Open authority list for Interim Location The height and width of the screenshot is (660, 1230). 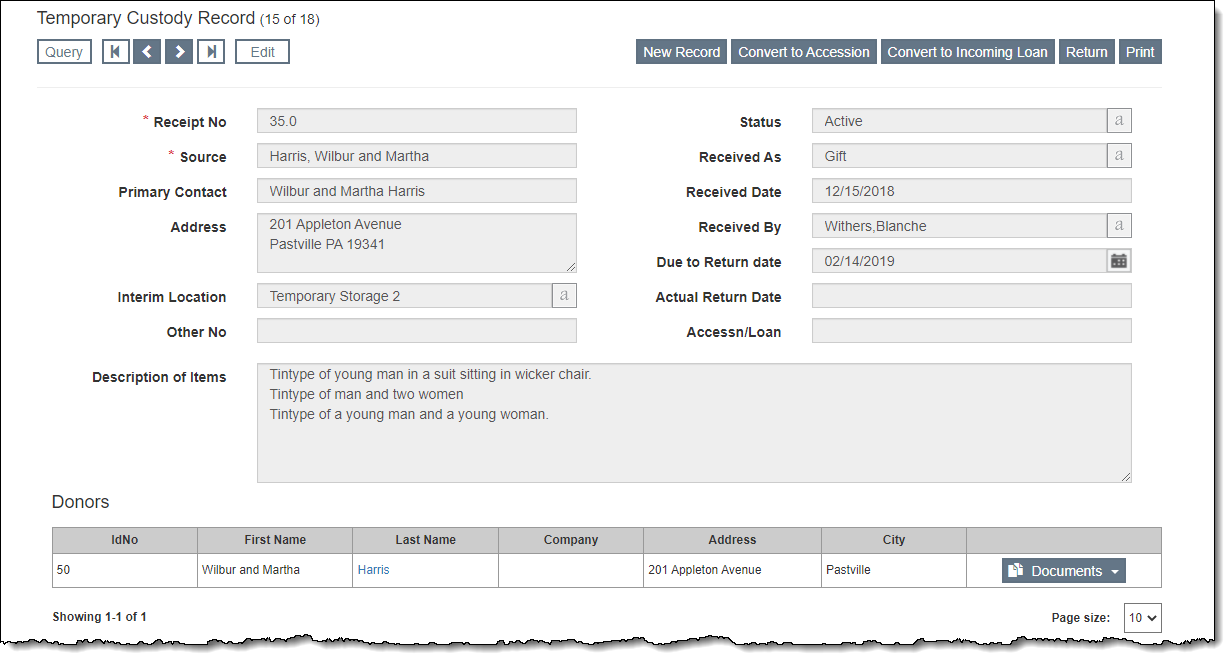564,296
